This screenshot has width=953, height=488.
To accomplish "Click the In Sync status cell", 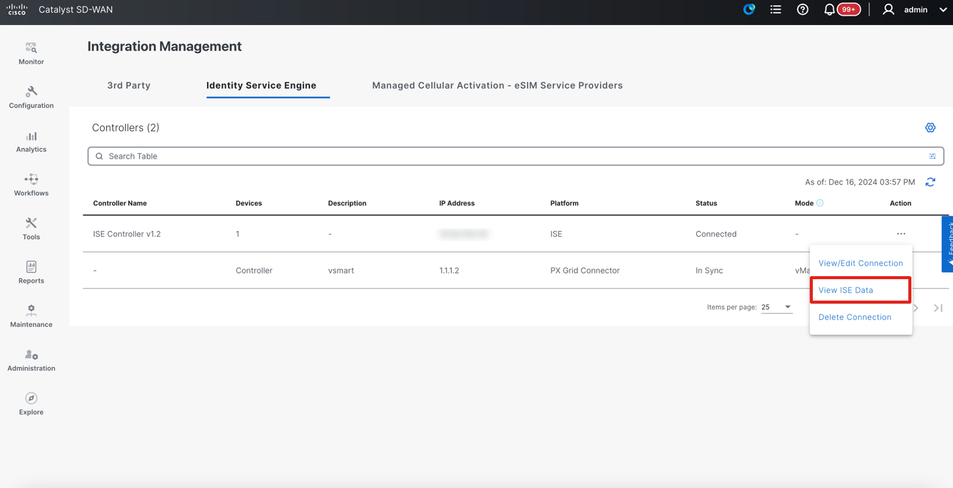I will 709,270.
